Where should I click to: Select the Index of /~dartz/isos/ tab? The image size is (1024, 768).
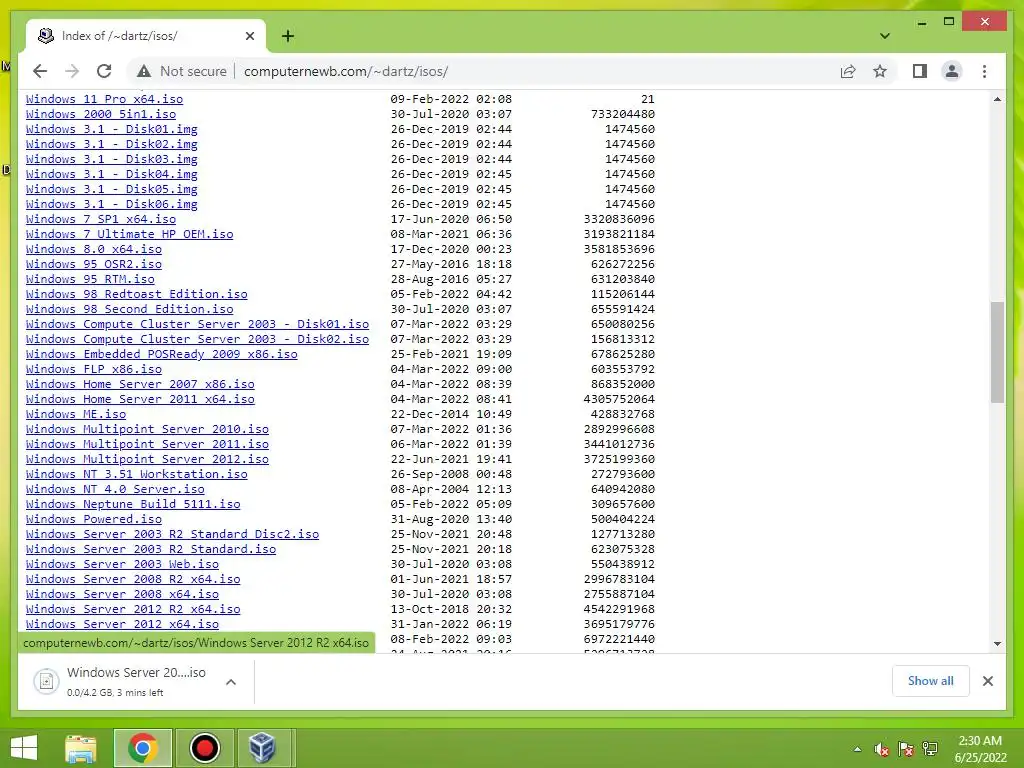pyautogui.click(x=146, y=36)
